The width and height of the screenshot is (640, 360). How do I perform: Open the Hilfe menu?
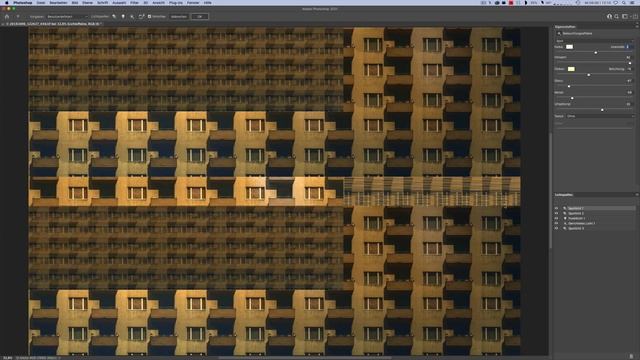[x=207, y=2]
